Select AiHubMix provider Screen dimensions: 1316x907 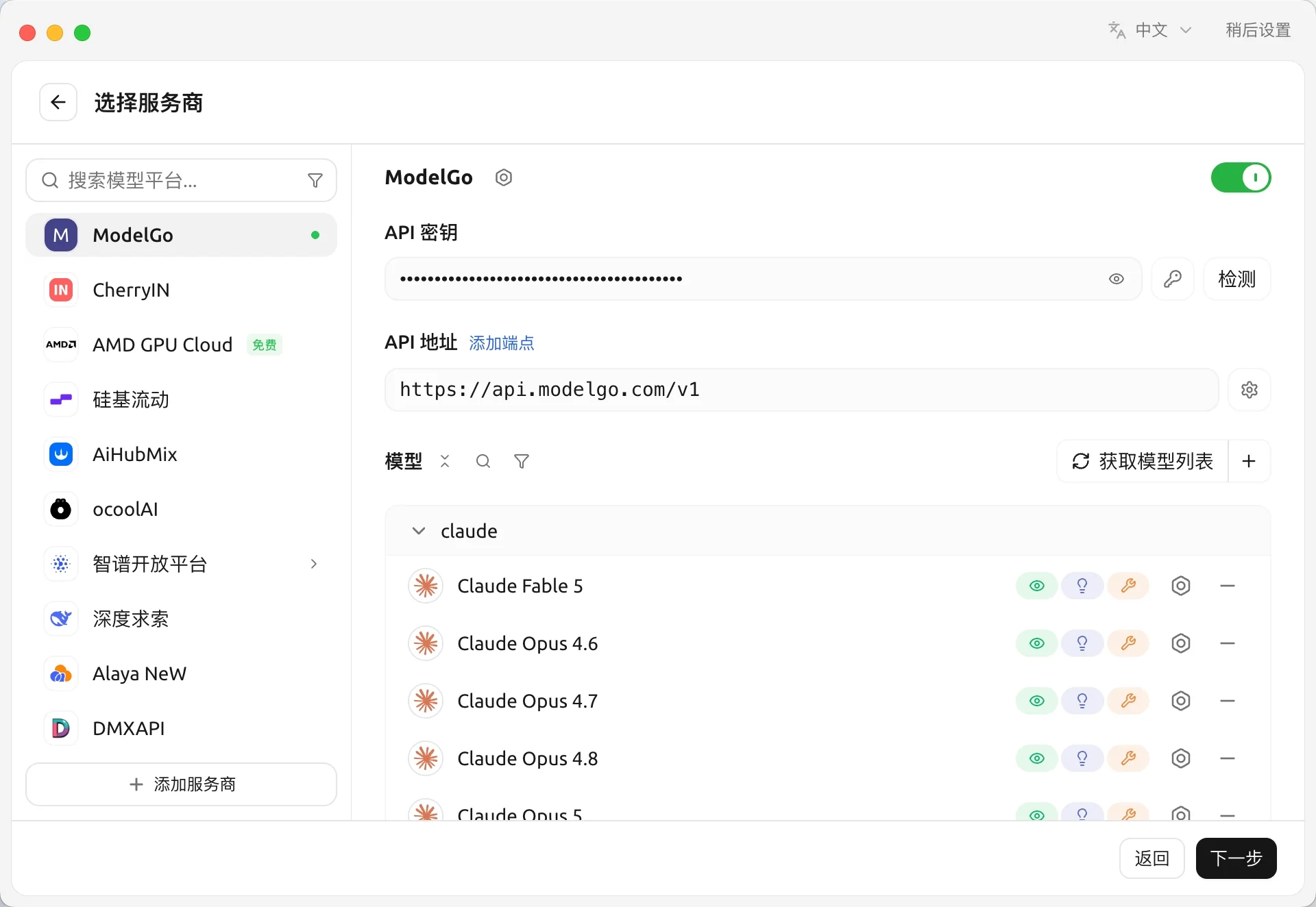tap(181, 454)
